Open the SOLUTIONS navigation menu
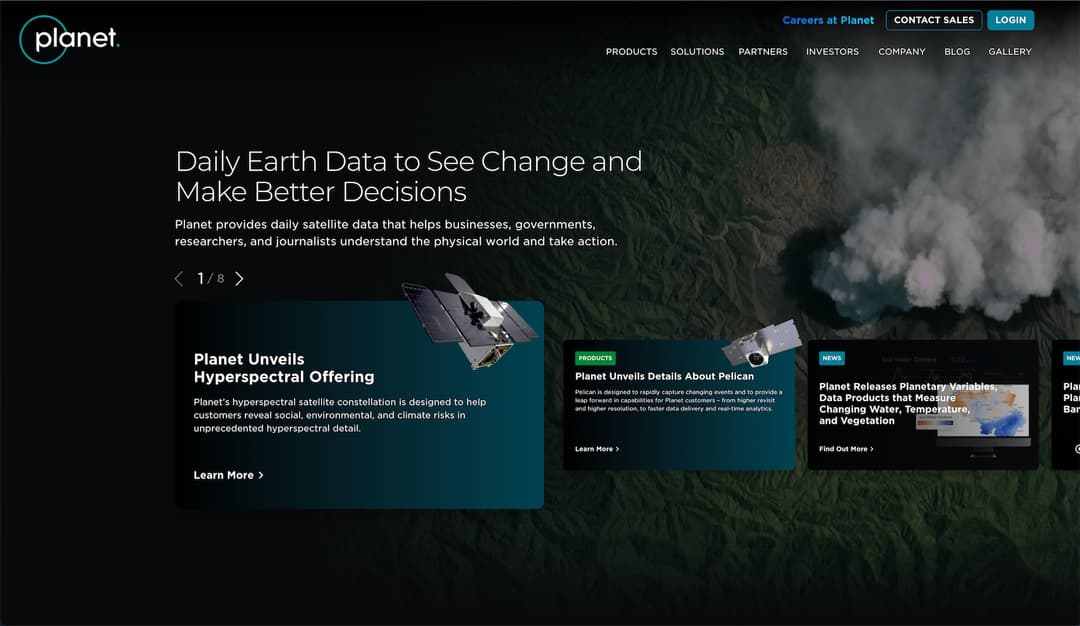Image resolution: width=1080 pixels, height=626 pixels. 697,51
